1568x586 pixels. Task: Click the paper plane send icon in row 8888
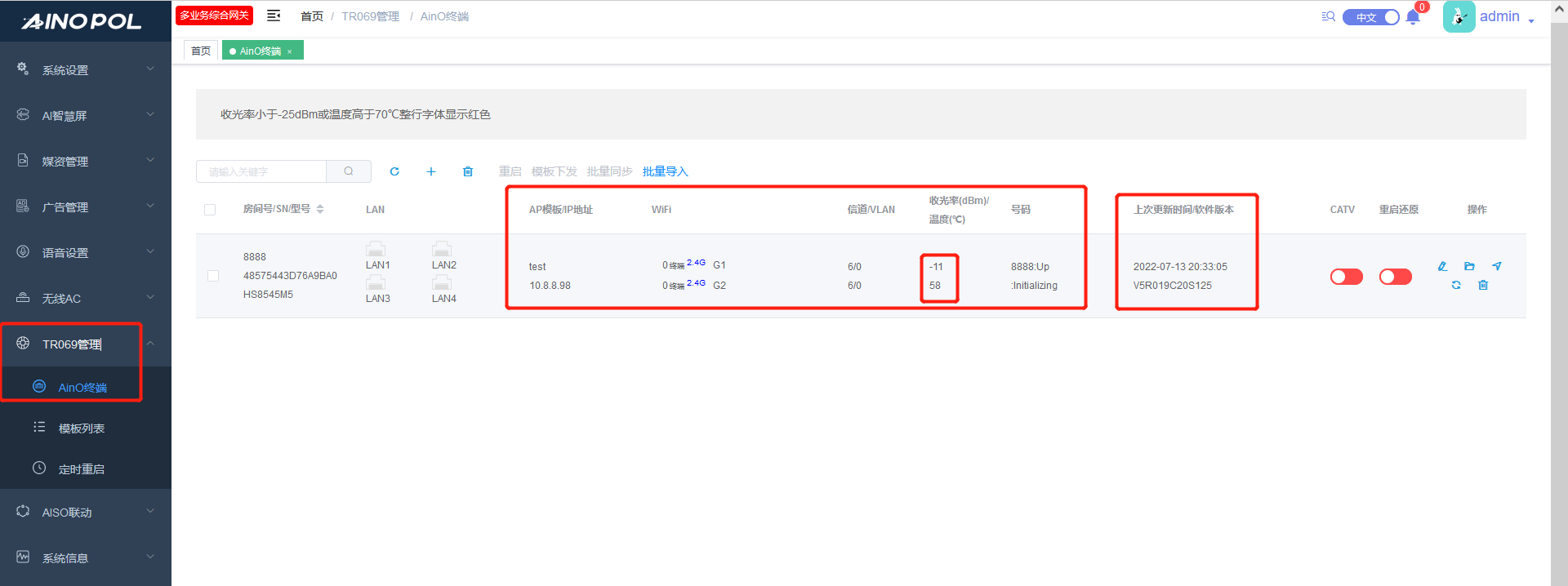[x=1496, y=266]
